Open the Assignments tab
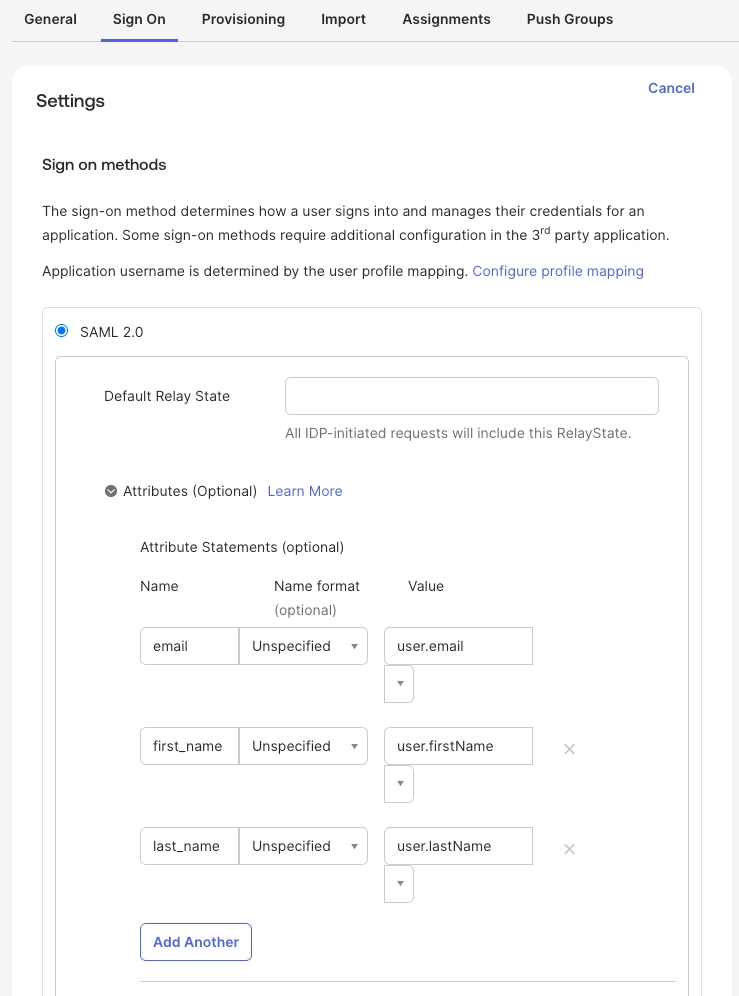Image resolution: width=739 pixels, height=996 pixels. click(x=446, y=19)
